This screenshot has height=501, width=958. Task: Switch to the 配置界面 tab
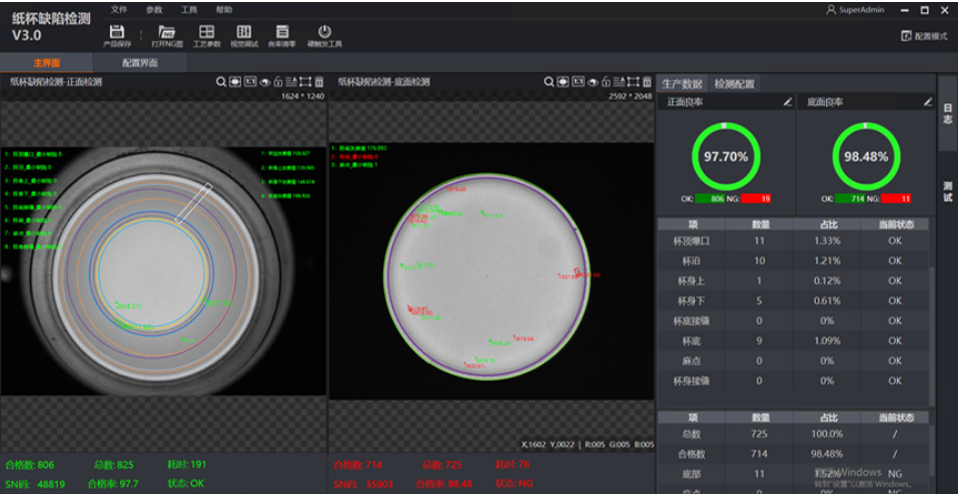click(139, 62)
